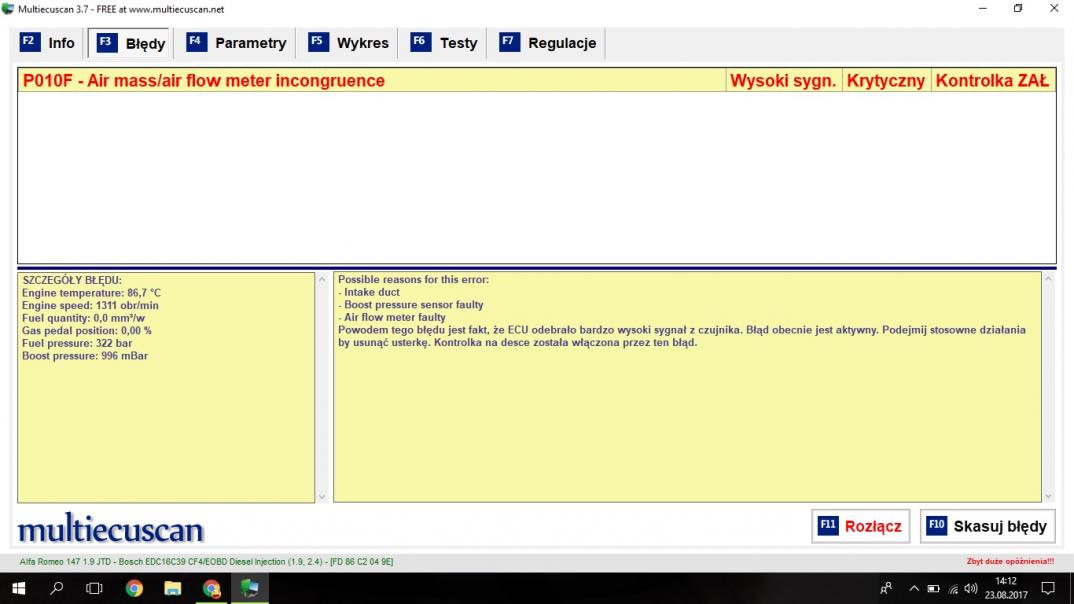The height and width of the screenshot is (604, 1074).
Task: Click the Boost pressure 996 mBar line
Action: point(84,355)
